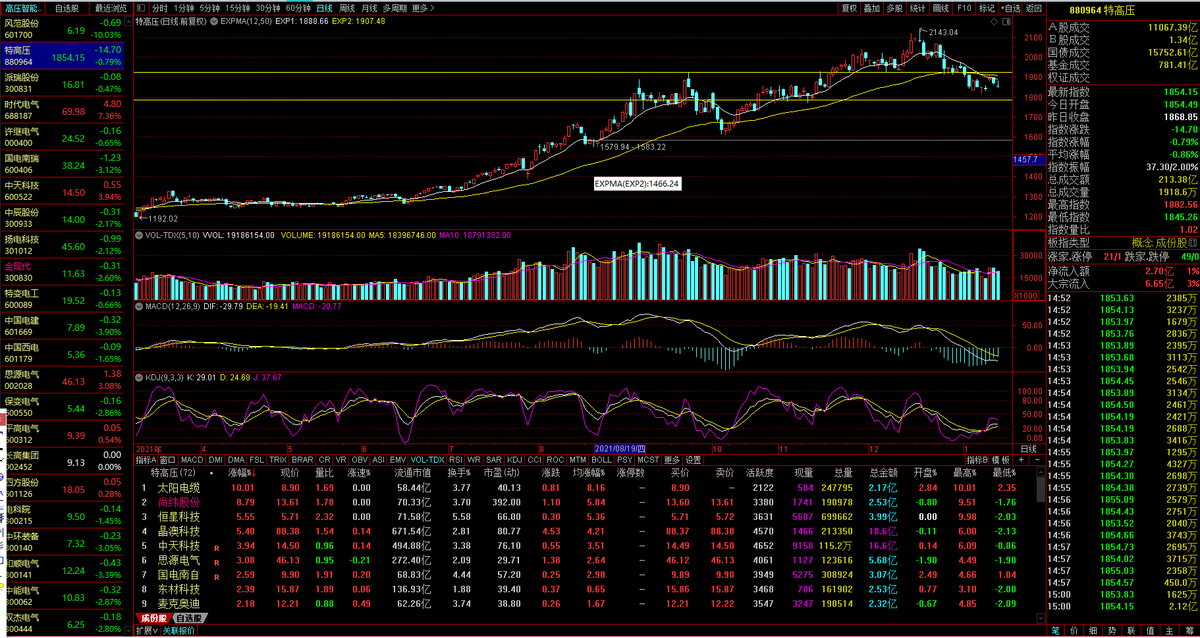This screenshot has height=638, width=1200.
Task: Open 画线 drawing tools
Action: click(x=941, y=7)
